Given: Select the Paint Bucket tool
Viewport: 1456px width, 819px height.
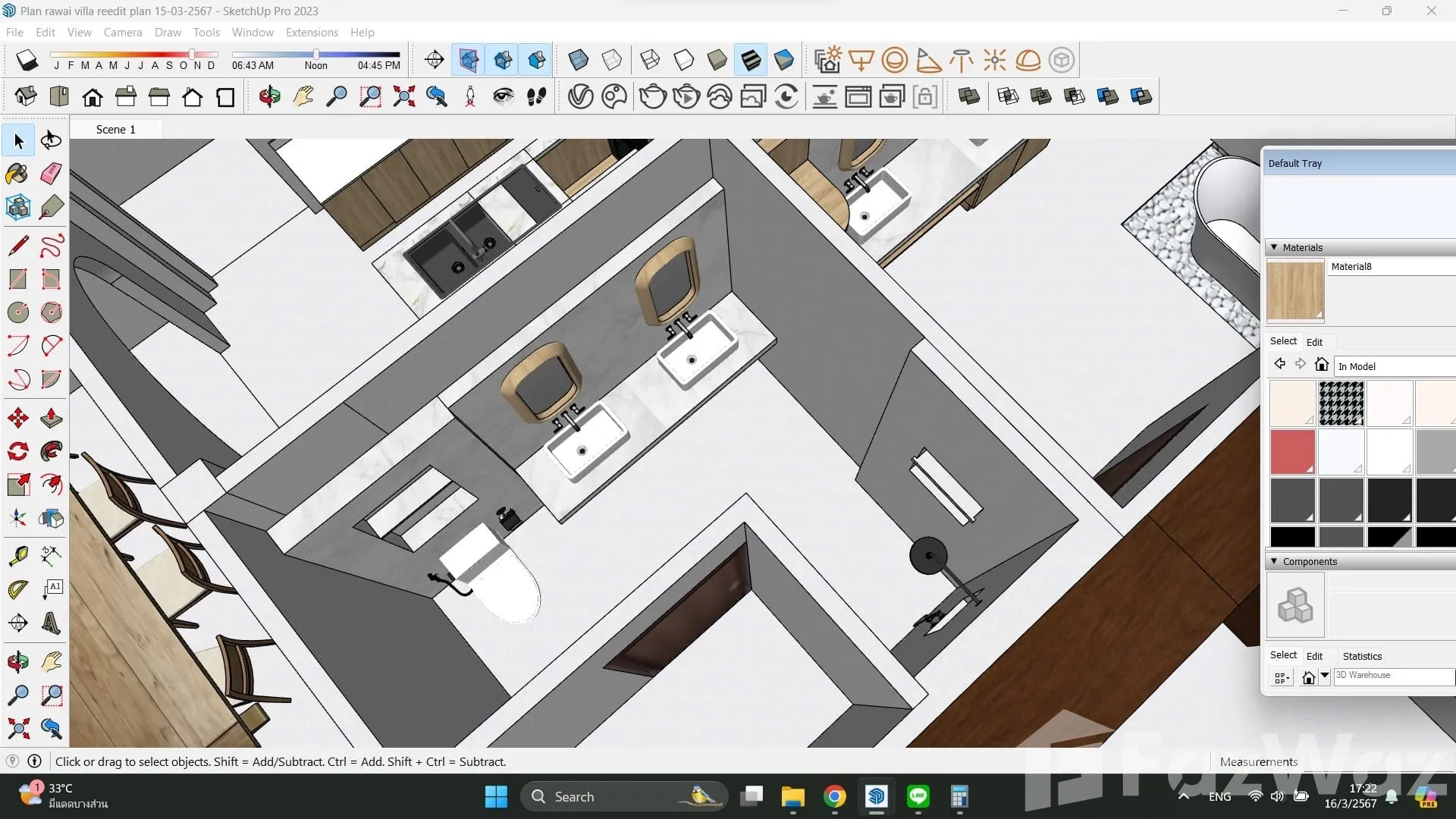Looking at the screenshot, I should coord(17,174).
